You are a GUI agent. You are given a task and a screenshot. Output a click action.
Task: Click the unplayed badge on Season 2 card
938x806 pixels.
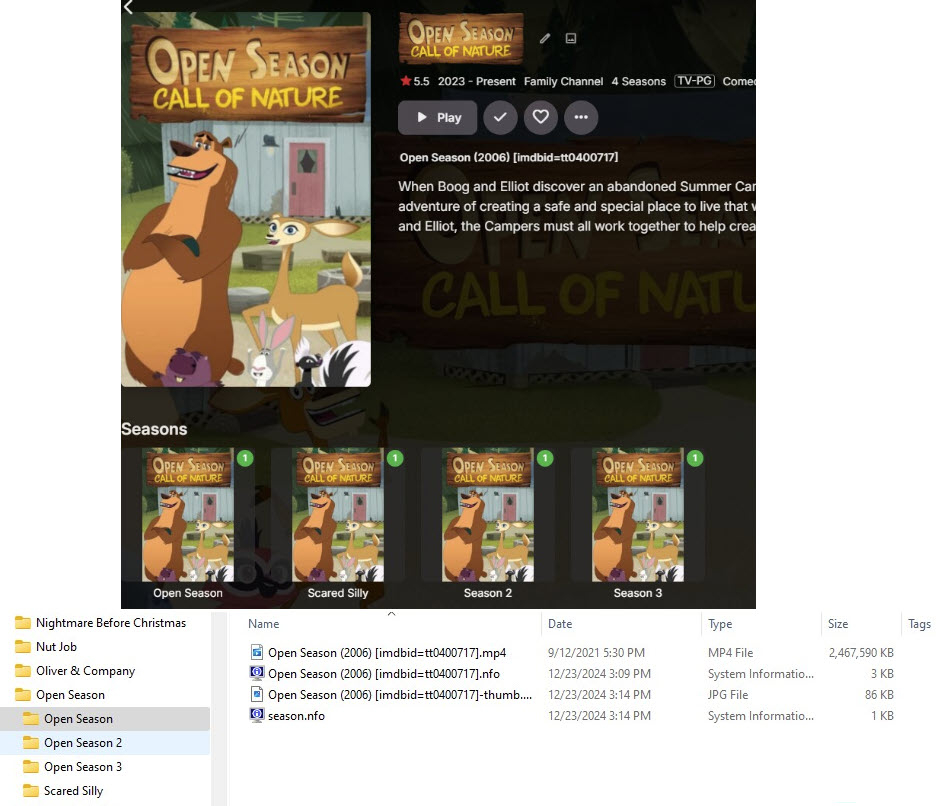[x=545, y=458]
